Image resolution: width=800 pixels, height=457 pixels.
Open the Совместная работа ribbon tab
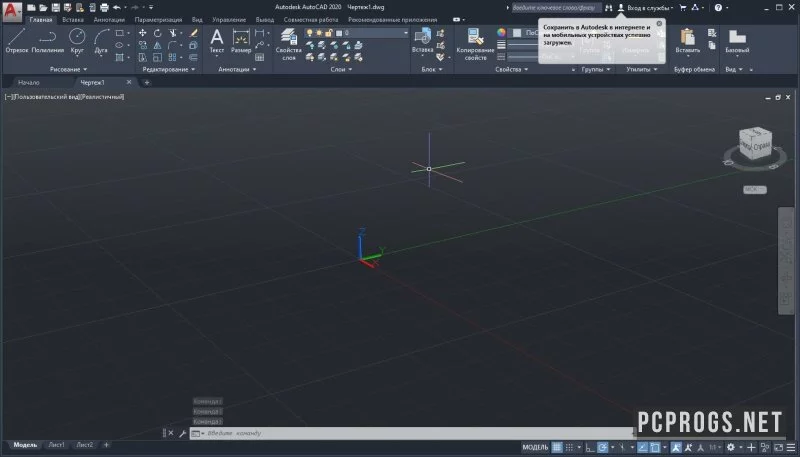point(311,20)
